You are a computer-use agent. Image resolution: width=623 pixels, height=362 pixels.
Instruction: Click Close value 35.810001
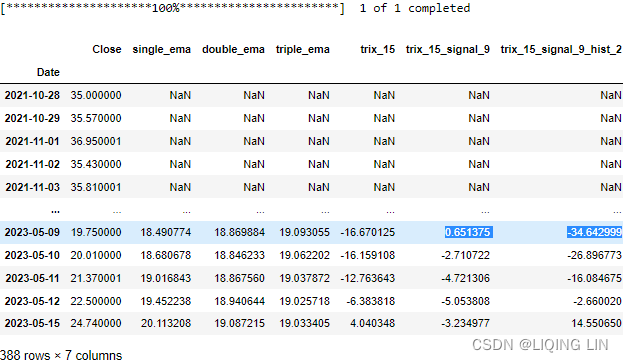tap(96, 188)
